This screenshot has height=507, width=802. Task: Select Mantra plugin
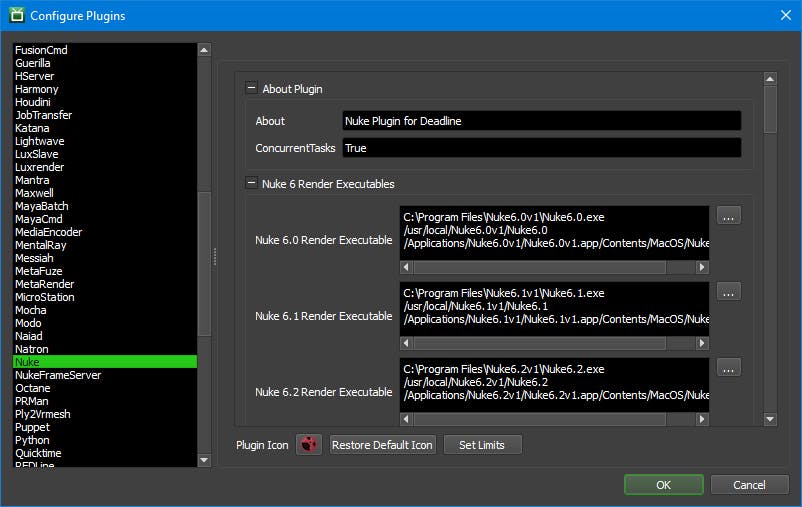[105, 180]
